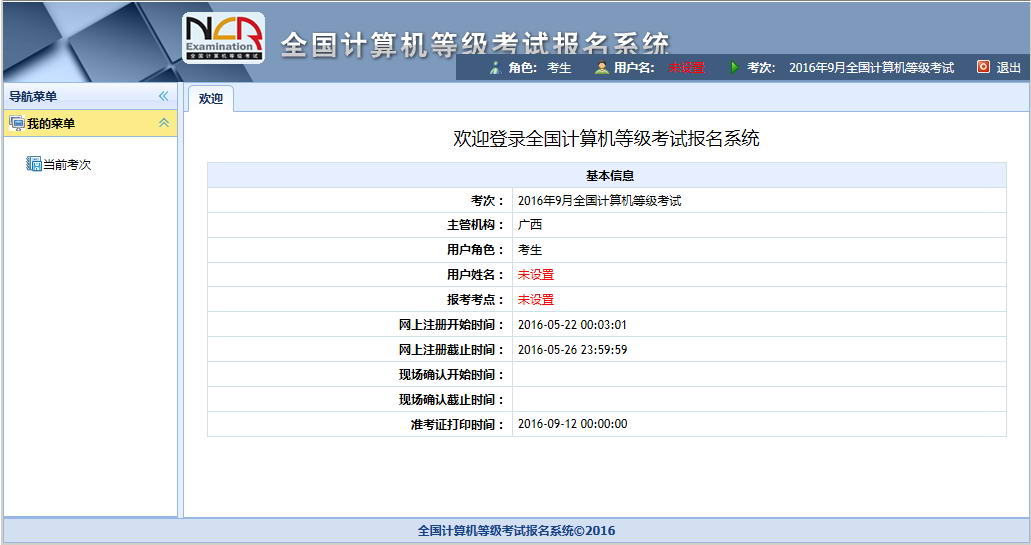Click the red 未设置 in the 报考考点 row

pos(535,300)
